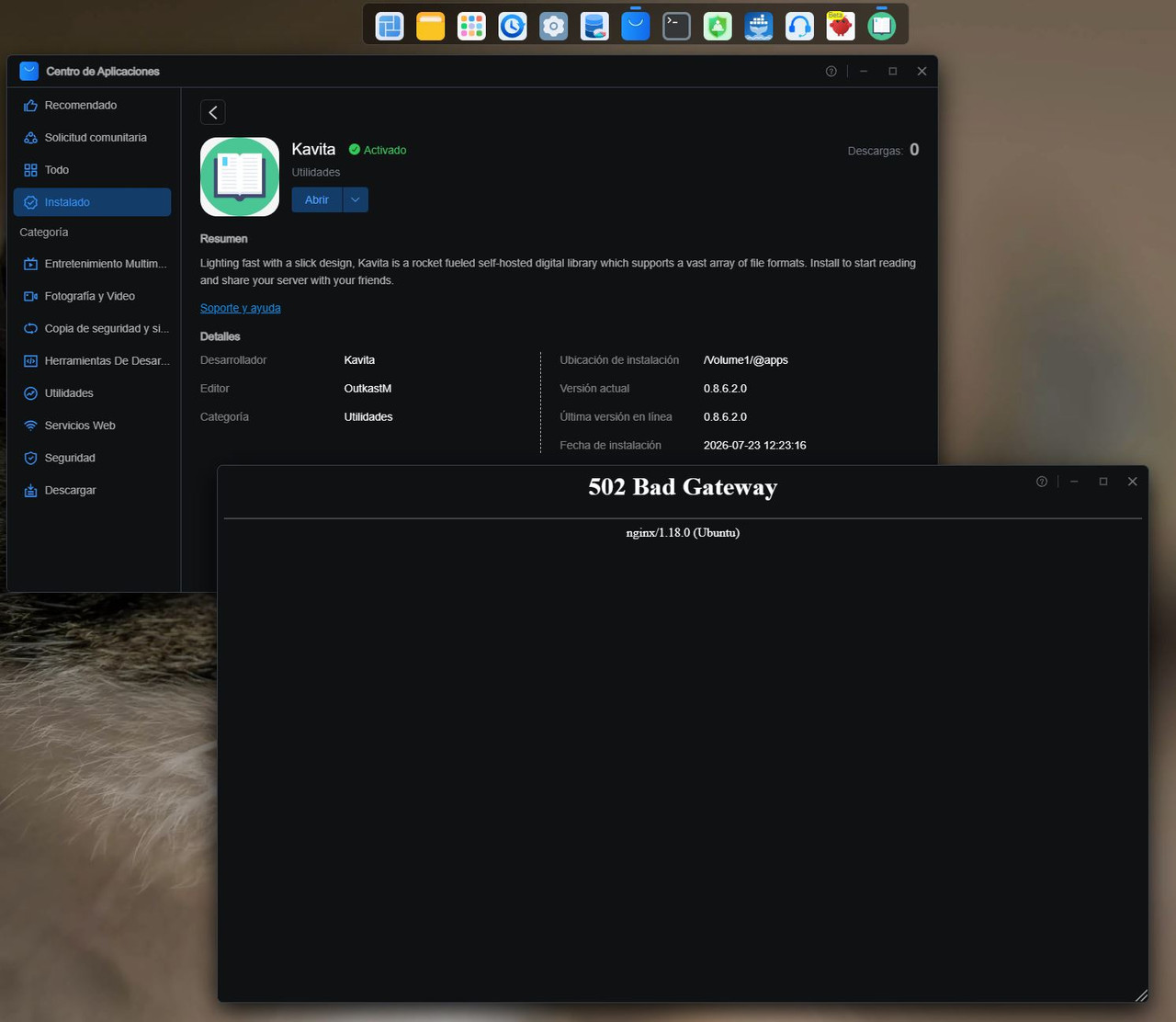The image size is (1176, 1022).
Task: Open the database storage icon in dock
Action: click(x=594, y=26)
